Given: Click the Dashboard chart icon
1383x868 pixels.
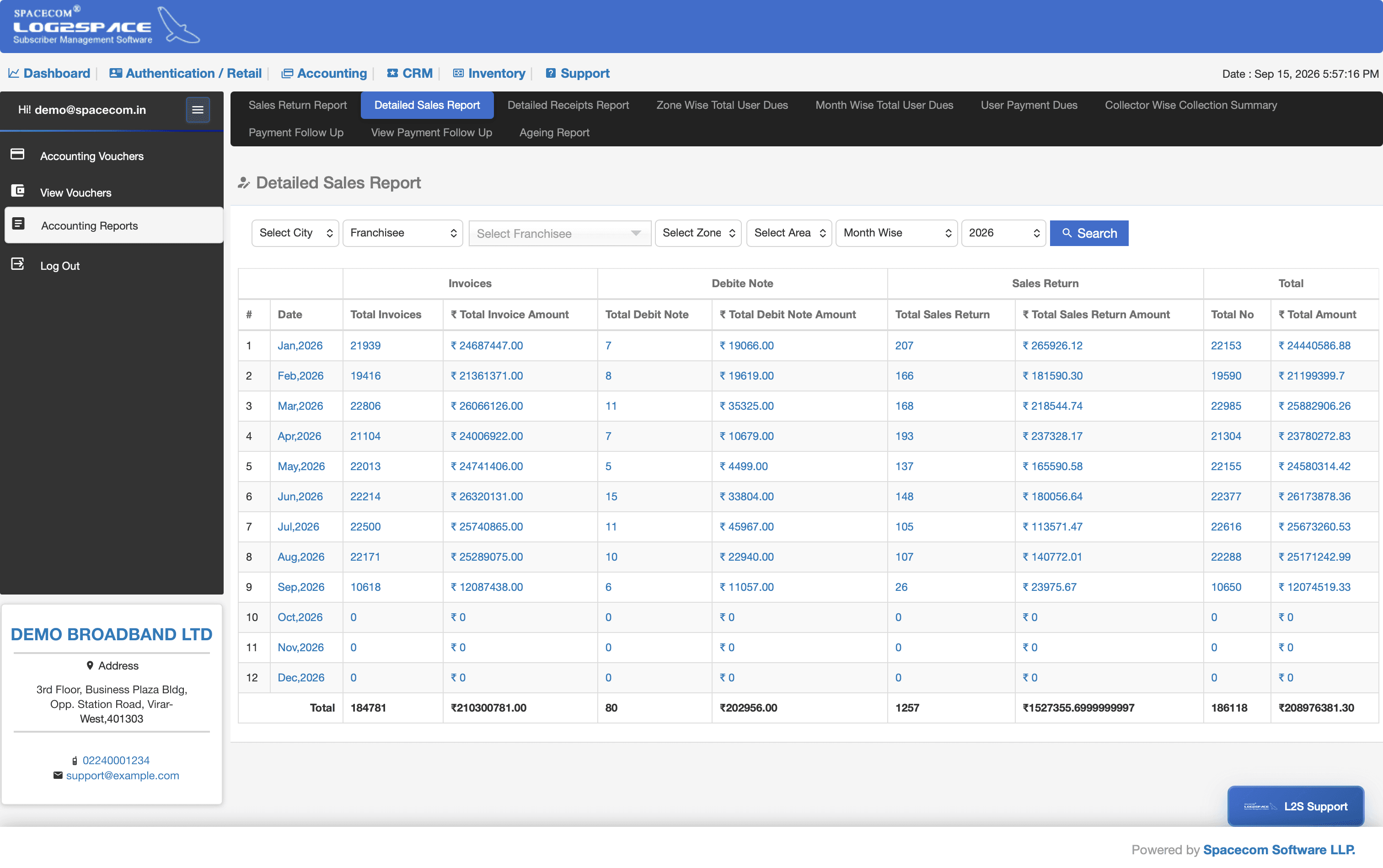Looking at the screenshot, I should tap(13, 74).
